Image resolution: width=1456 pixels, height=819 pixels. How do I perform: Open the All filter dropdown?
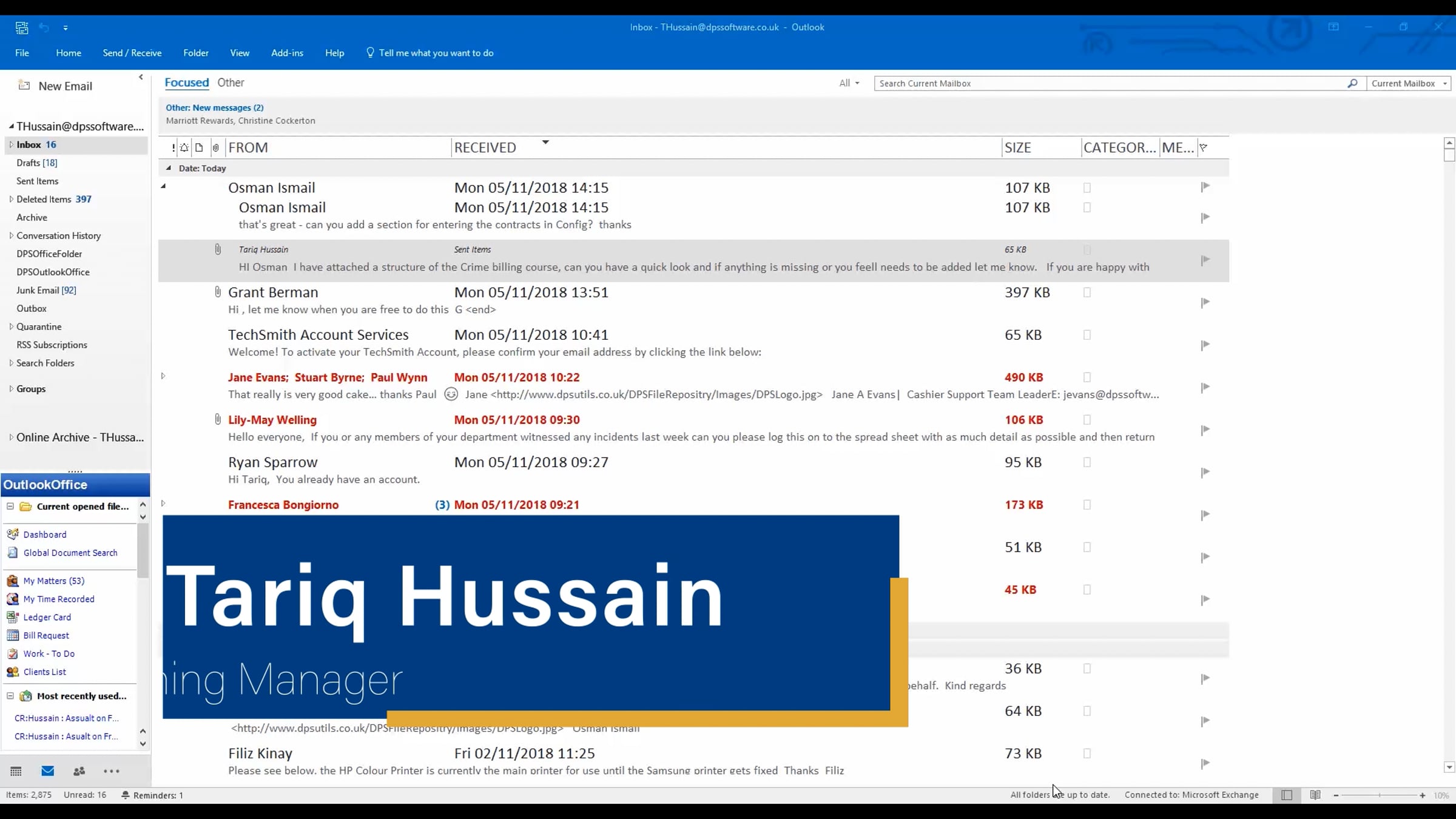click(849, 83)
